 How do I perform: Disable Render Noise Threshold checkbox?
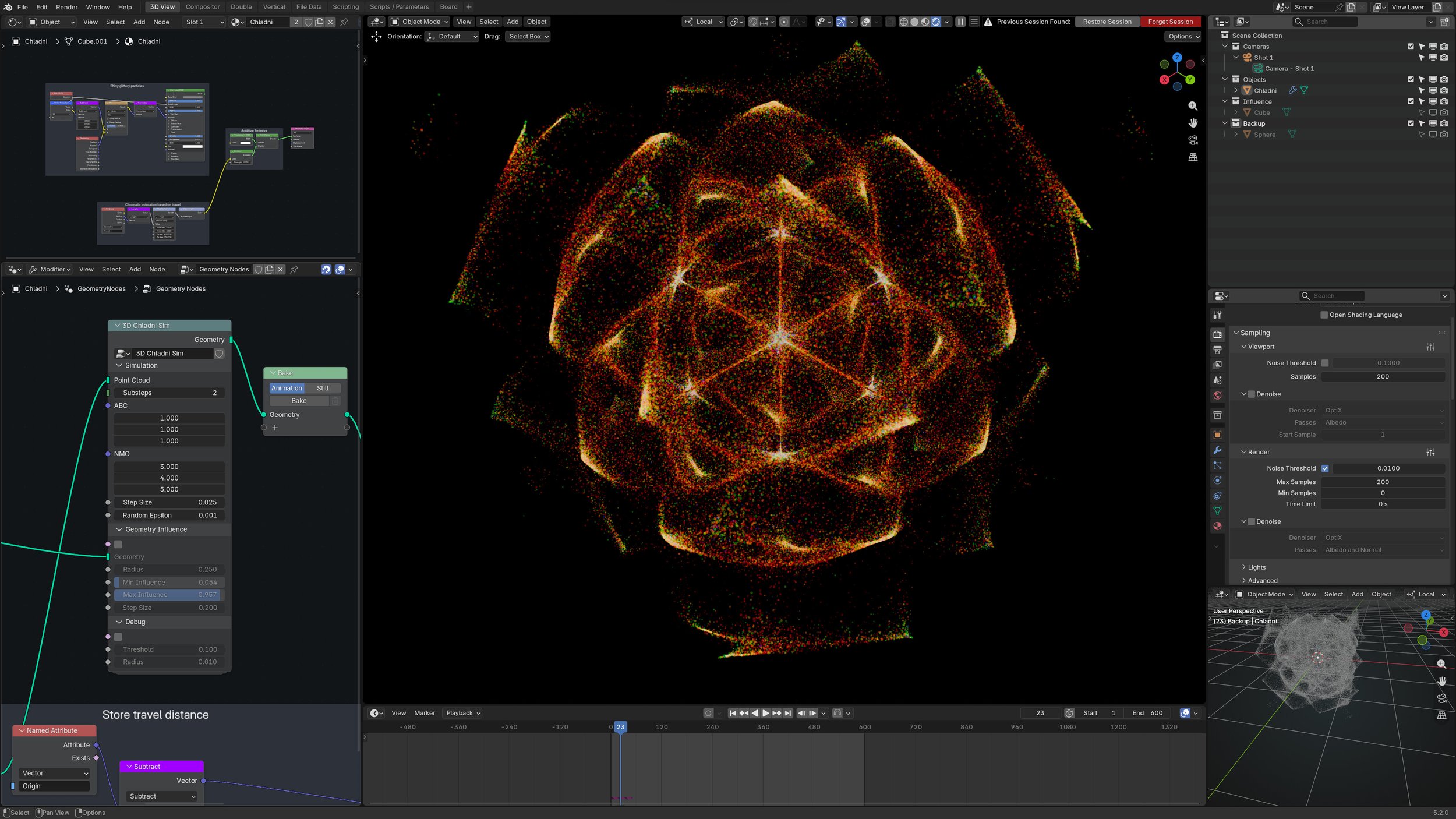click(1325, 468)
